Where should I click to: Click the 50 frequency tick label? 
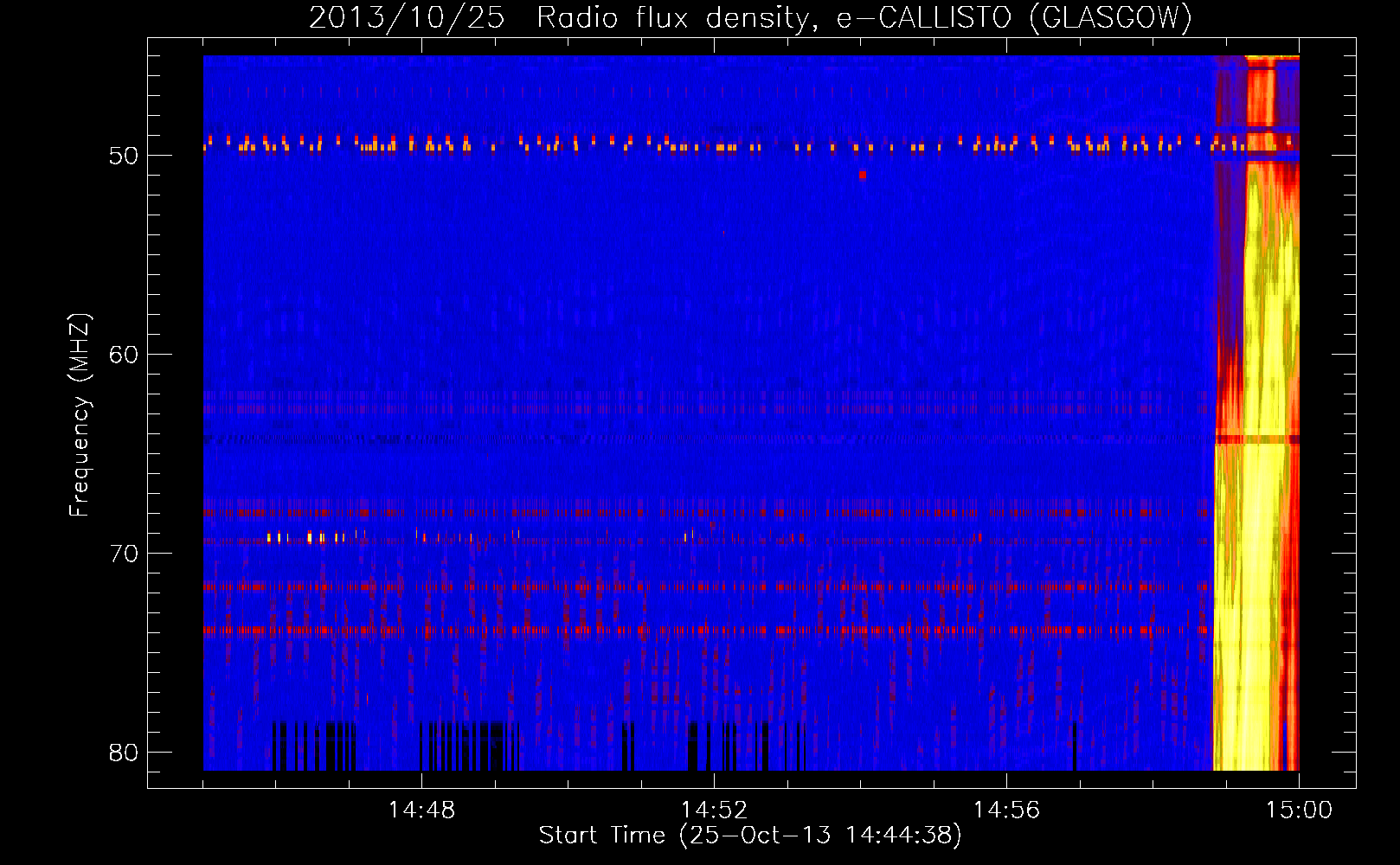pyautogui.click(x=124, y=156)
